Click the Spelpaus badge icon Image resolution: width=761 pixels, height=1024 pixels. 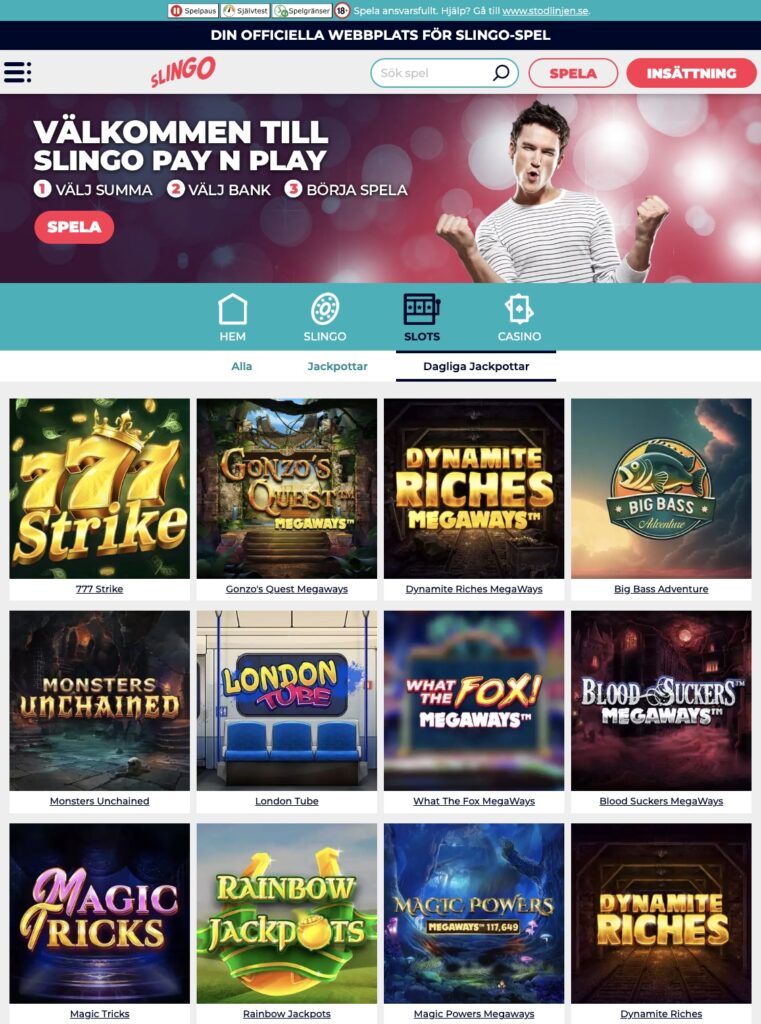pos(193,10)
